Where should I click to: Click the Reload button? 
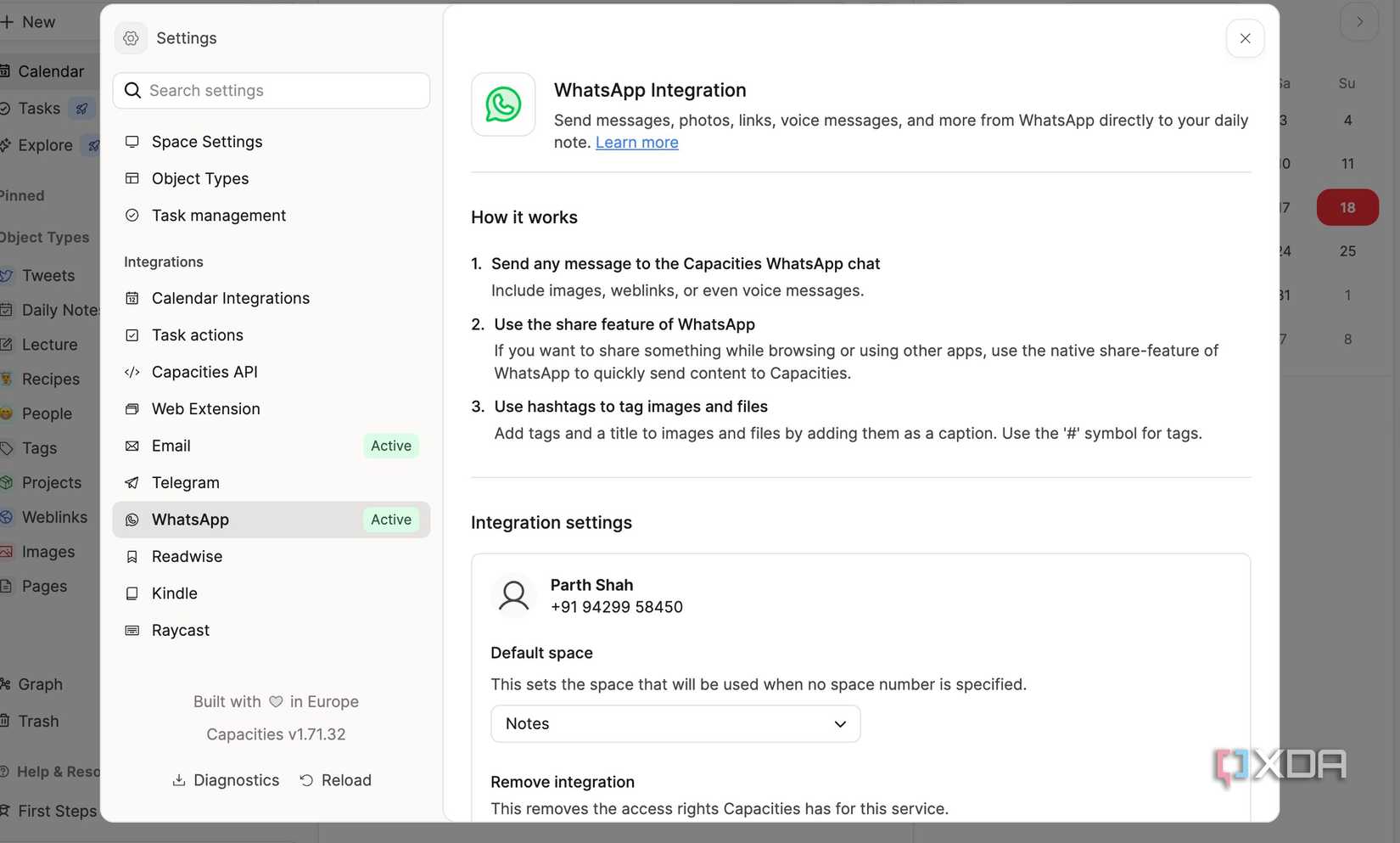click(336, 780)
